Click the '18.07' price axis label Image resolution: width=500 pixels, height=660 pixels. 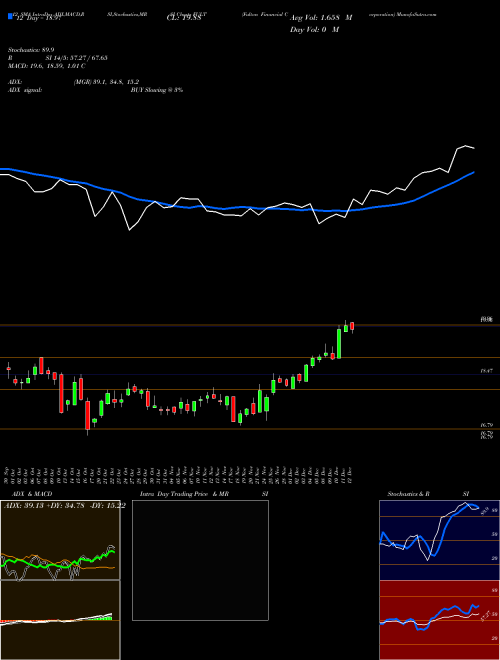(487, 371)
